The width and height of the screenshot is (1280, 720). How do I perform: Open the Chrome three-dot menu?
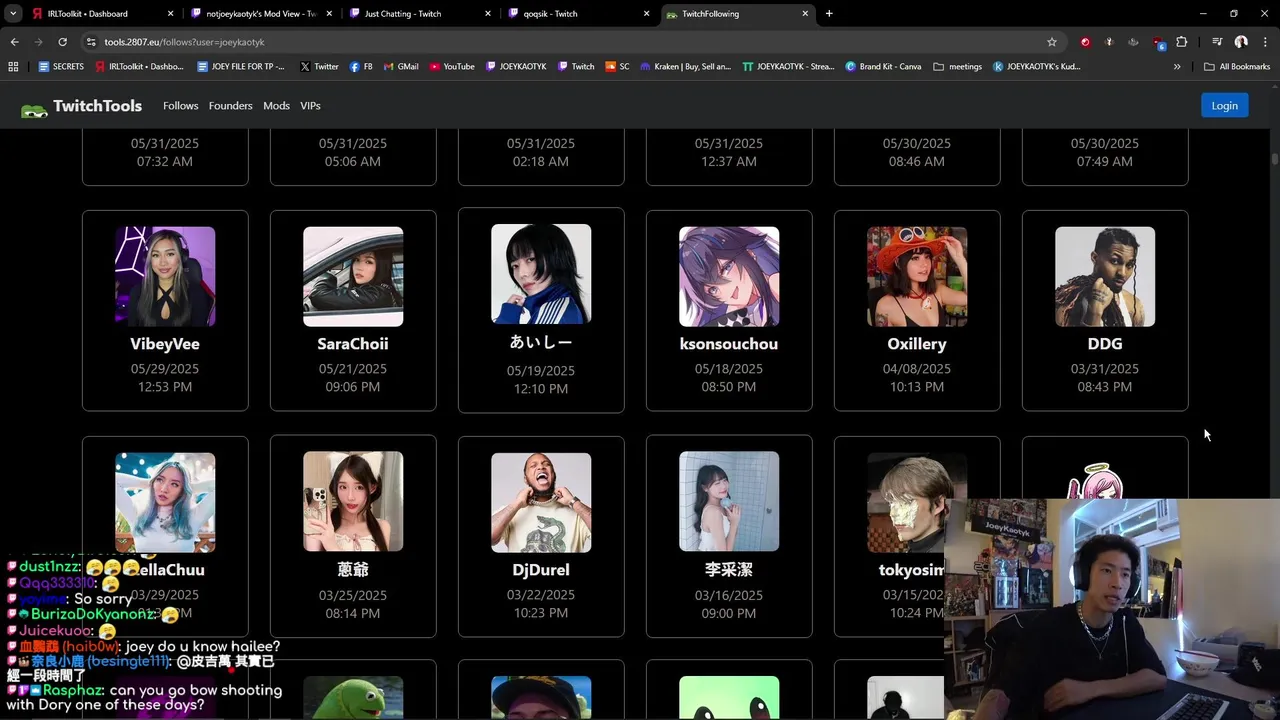coord(1265,42)
